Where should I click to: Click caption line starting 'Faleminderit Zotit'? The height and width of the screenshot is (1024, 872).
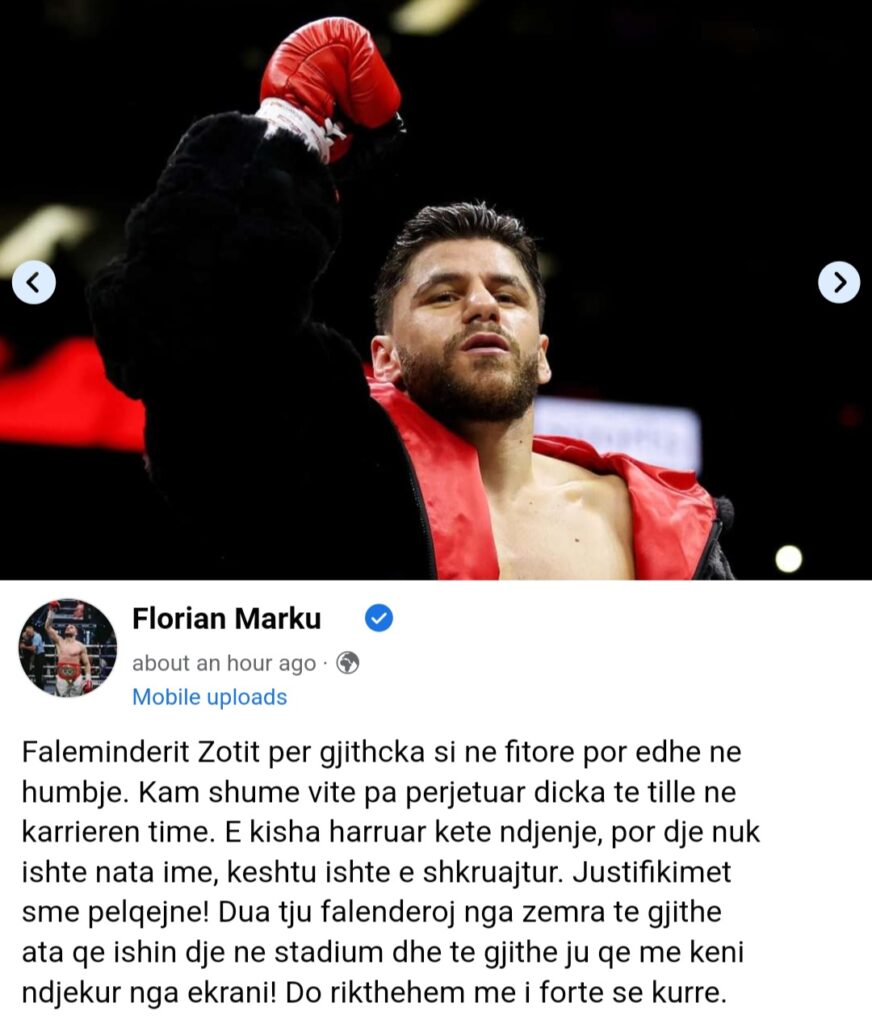coord(381,752)
